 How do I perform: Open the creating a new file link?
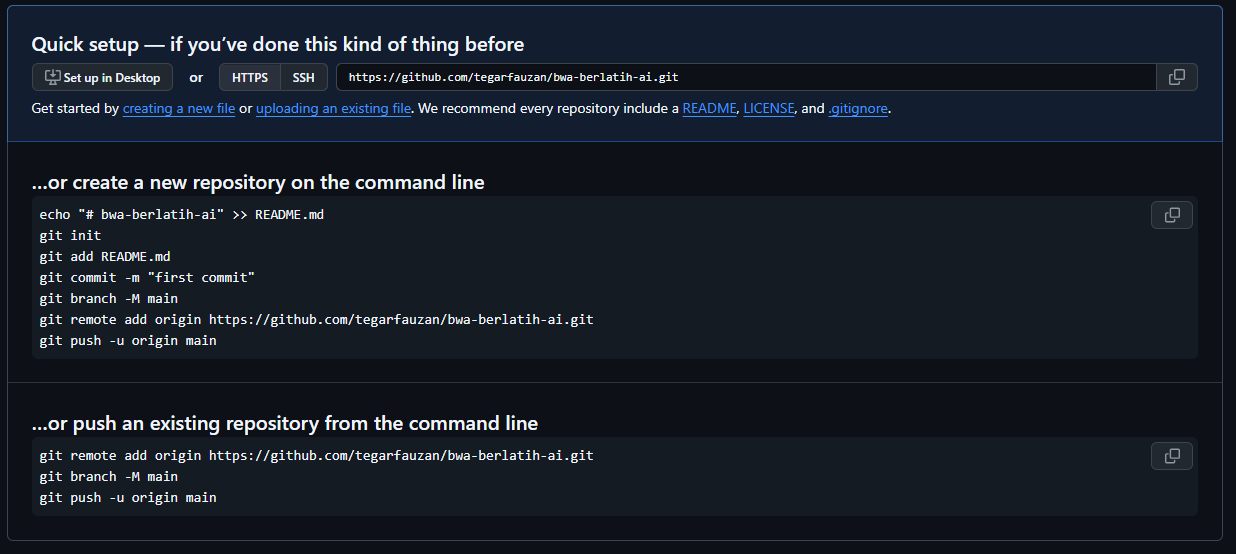point(179,108)
